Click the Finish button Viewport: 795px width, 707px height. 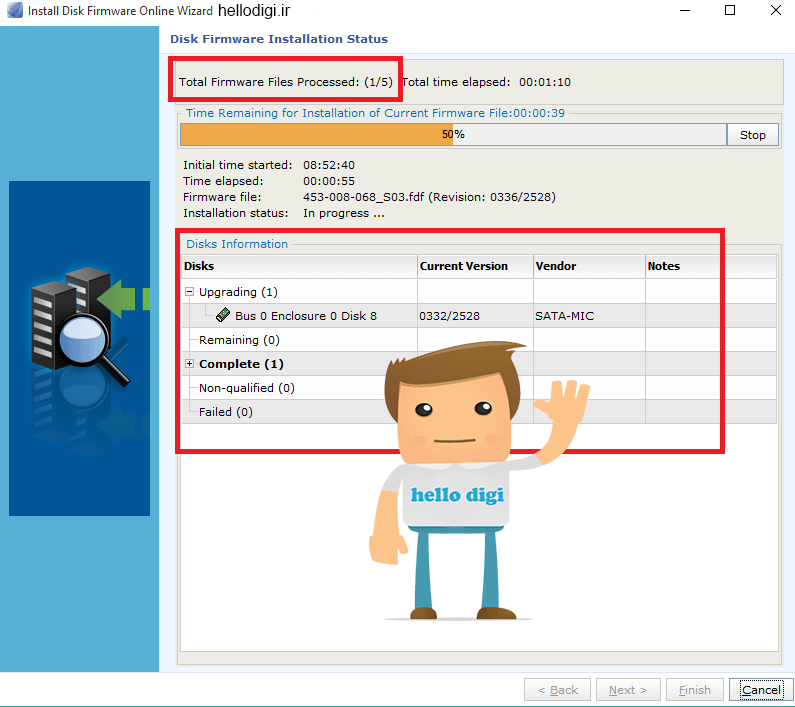[695, 690]
